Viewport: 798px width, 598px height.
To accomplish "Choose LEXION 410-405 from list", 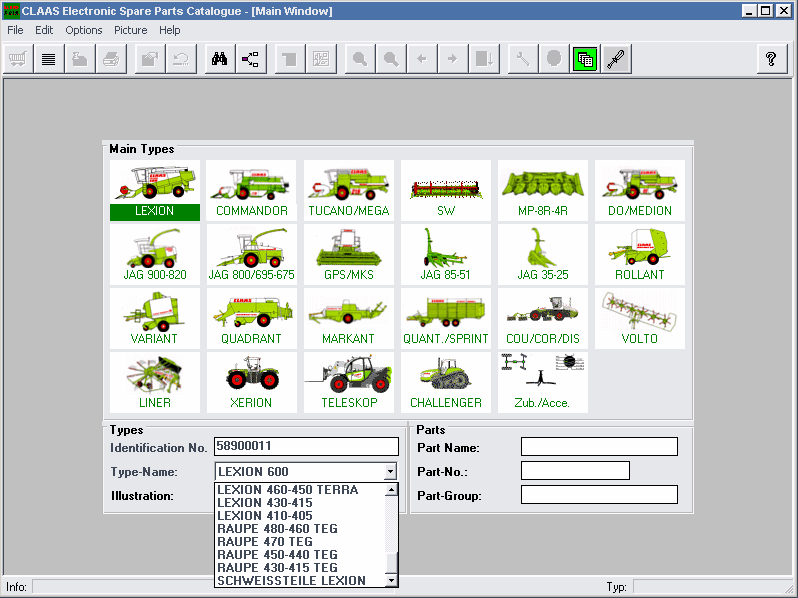I will coord(300,516).
